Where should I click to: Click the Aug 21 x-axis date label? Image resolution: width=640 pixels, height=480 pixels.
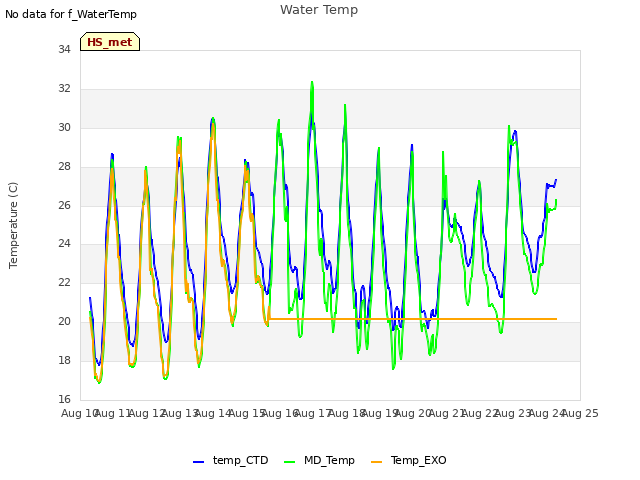[x=447, y=413]
